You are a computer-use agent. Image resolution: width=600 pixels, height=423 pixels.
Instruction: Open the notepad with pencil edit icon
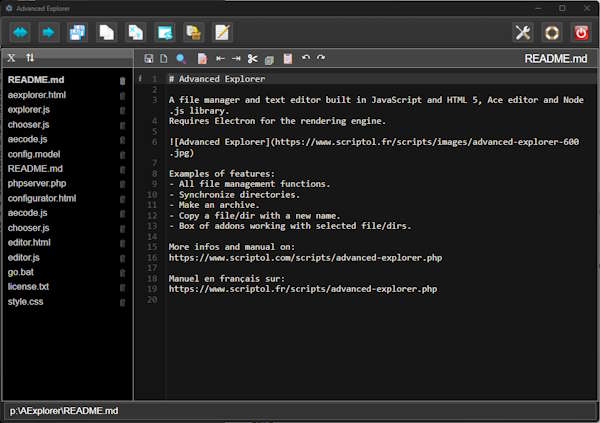point(222,33)
